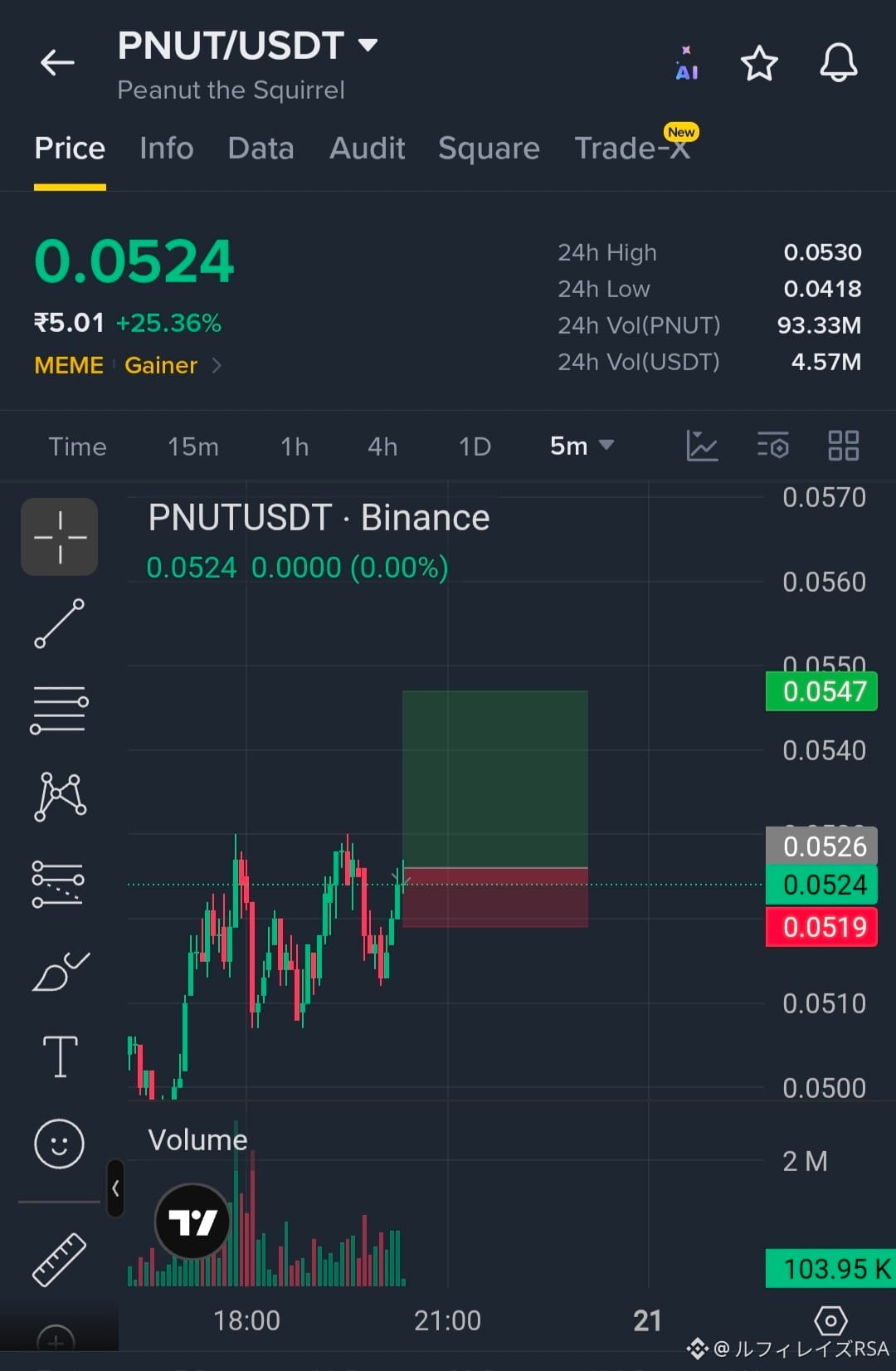The image size is (896, 1371).
Task: Click the 21:00 time axis label
Action: [x=447, y=1320]
